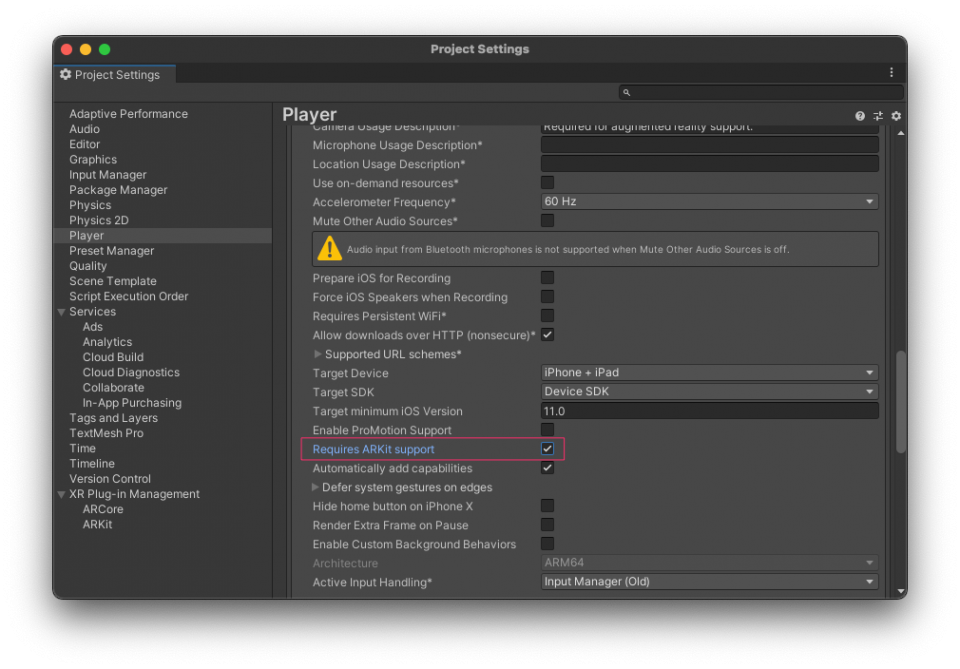The height and width of the screenshot is (669, 960).
Task: Disable the Requires ARKit support checkbox
Action: (x=547, y=448)
